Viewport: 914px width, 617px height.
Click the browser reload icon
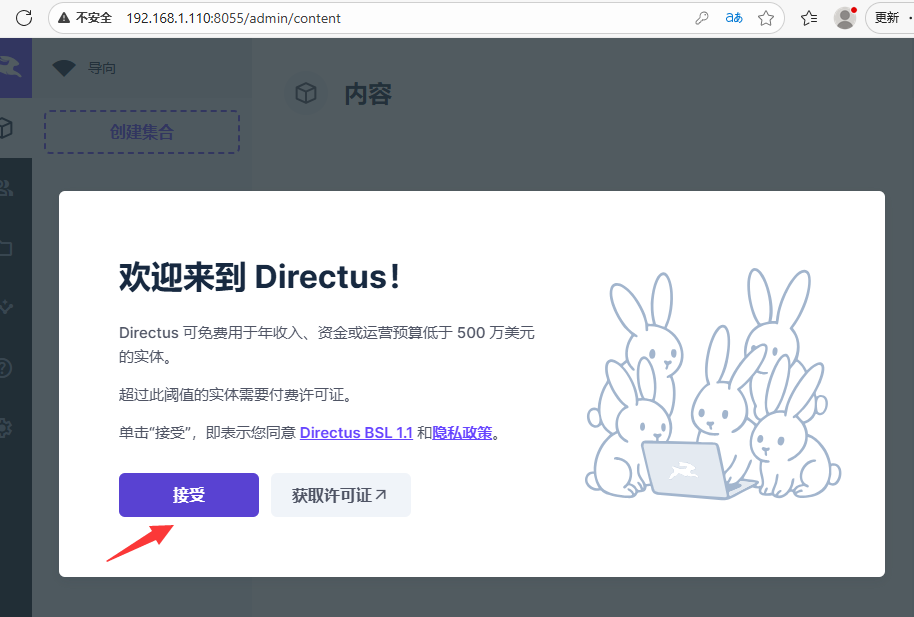coord(24,18)
